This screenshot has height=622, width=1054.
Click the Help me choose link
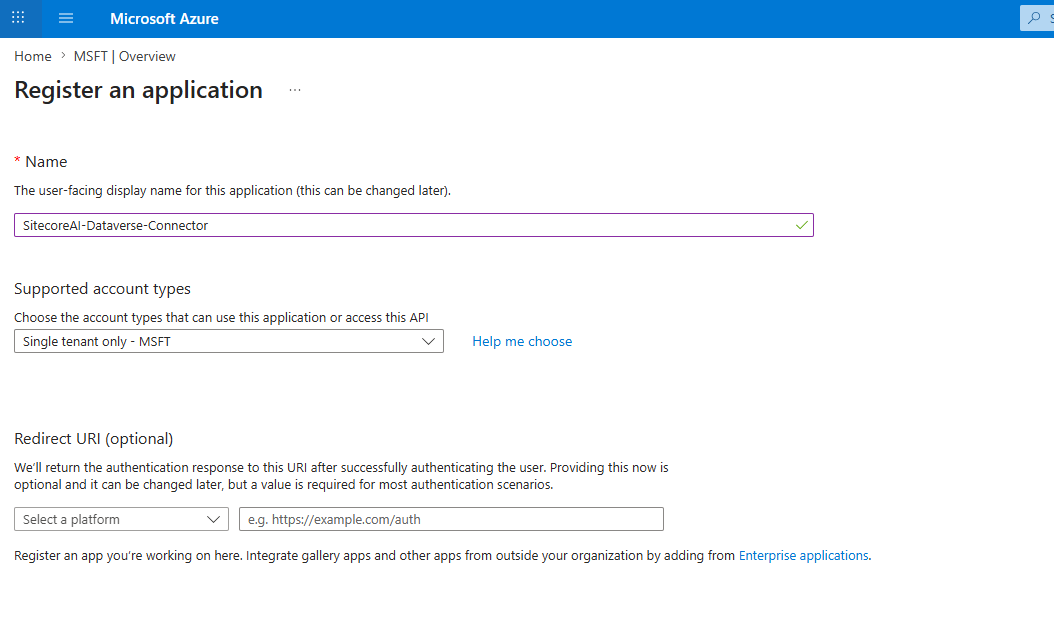522,342
